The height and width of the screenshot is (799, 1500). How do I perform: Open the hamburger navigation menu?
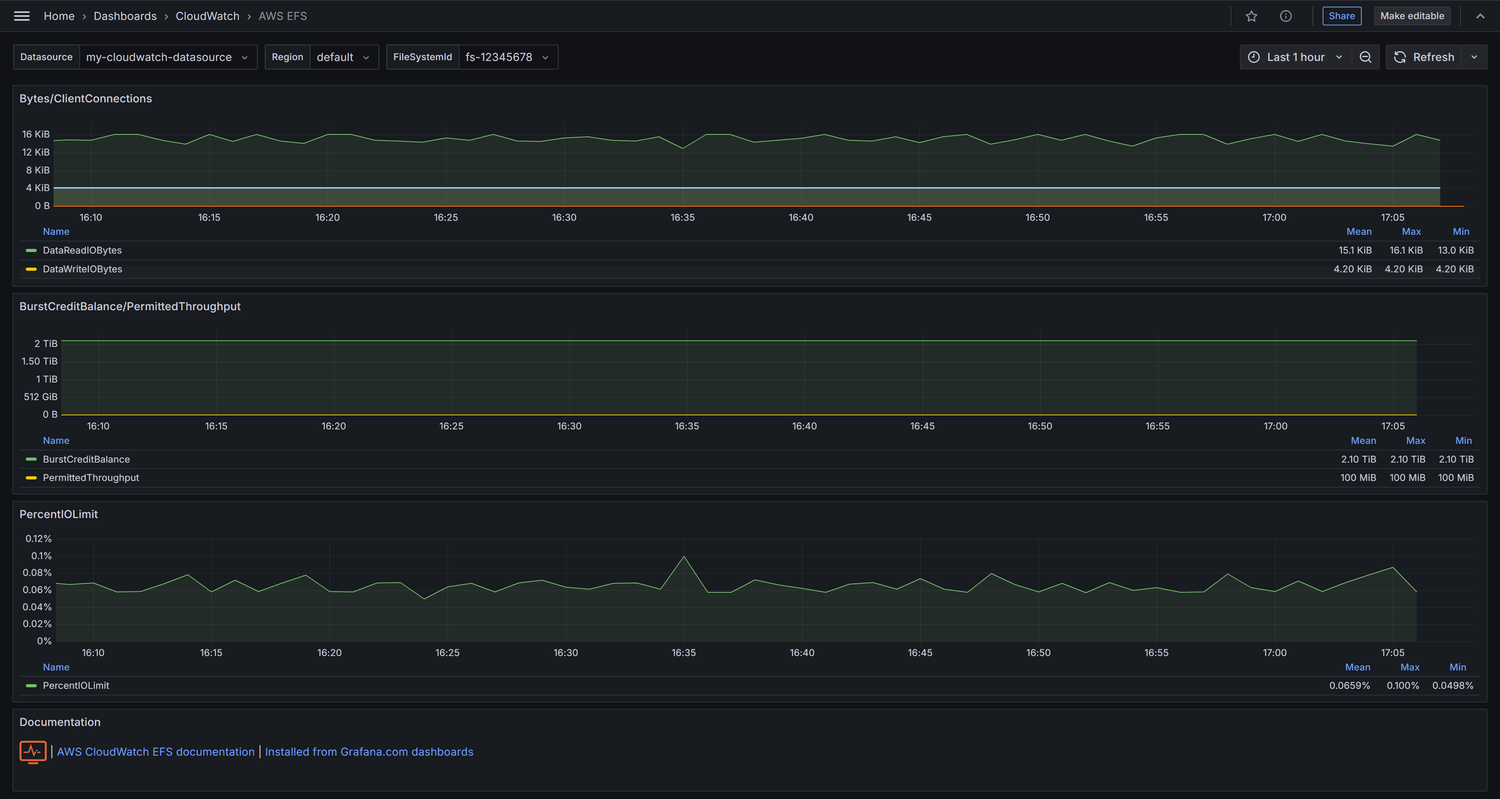pyautogui.click(x=22, y=16)
